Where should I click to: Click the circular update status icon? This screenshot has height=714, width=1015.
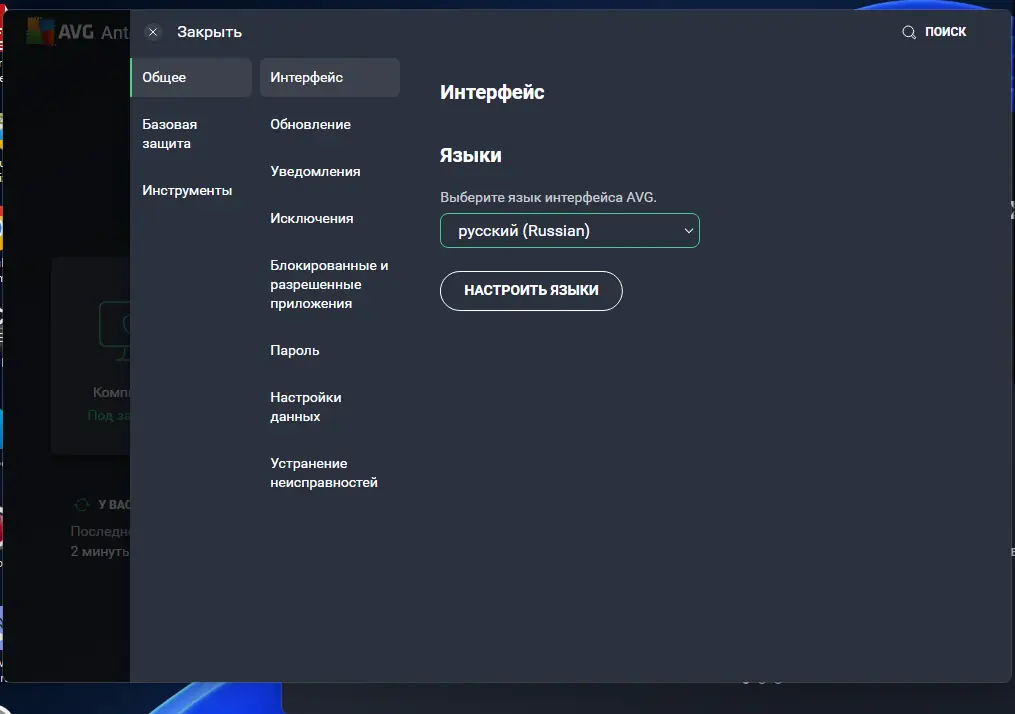[82, 504]
